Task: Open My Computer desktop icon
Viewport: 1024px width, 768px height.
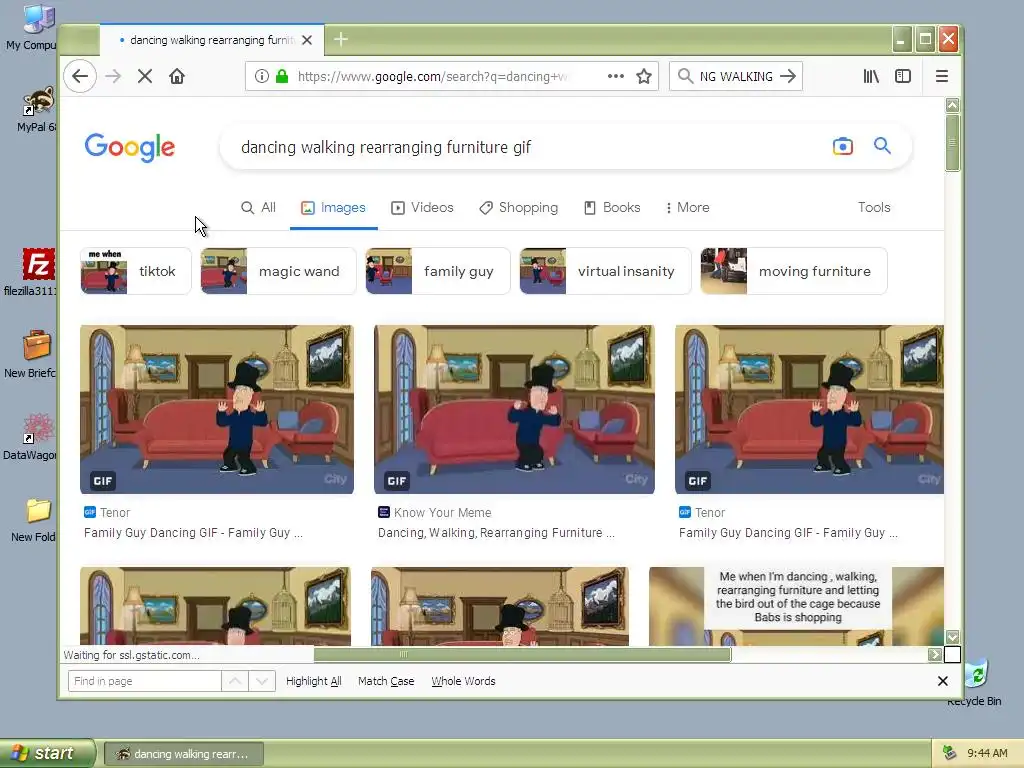Action: click(30, 27)
